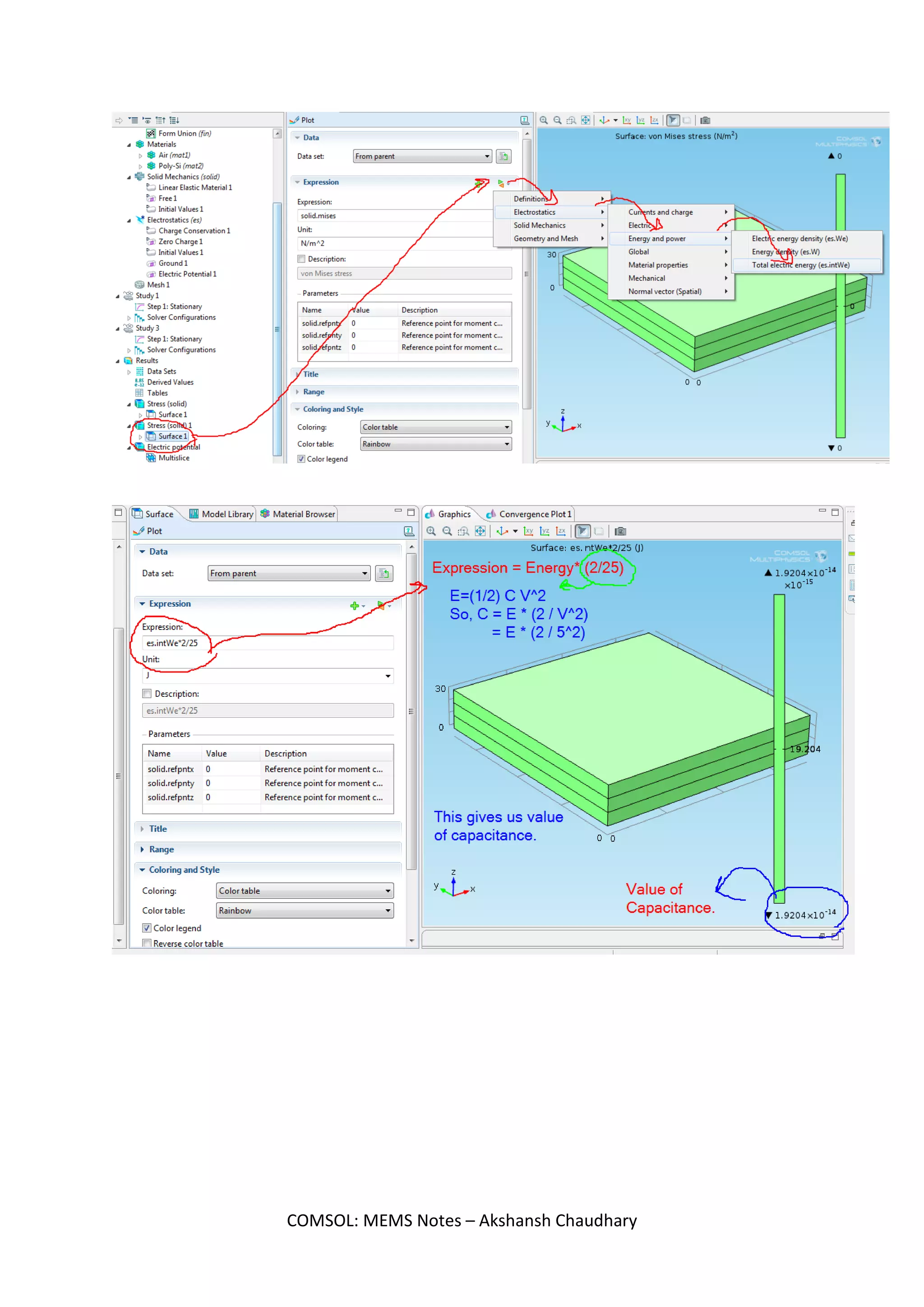924x1307 pixels.
Task: Open lower Coloring Color table dropdown
Action: pos(305,891)
